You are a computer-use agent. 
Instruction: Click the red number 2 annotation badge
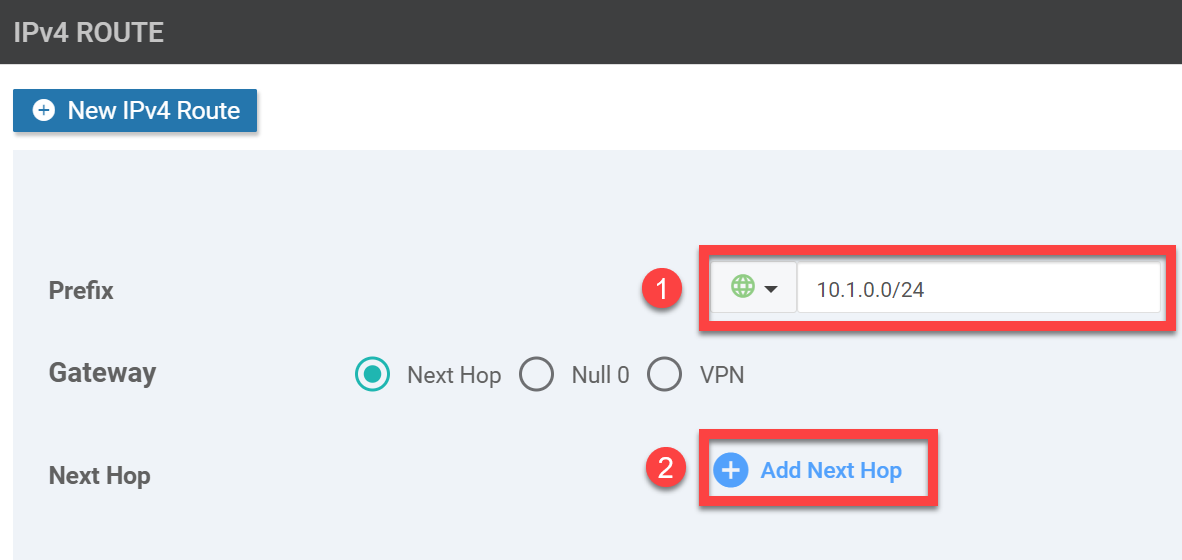tap(666, 469)
